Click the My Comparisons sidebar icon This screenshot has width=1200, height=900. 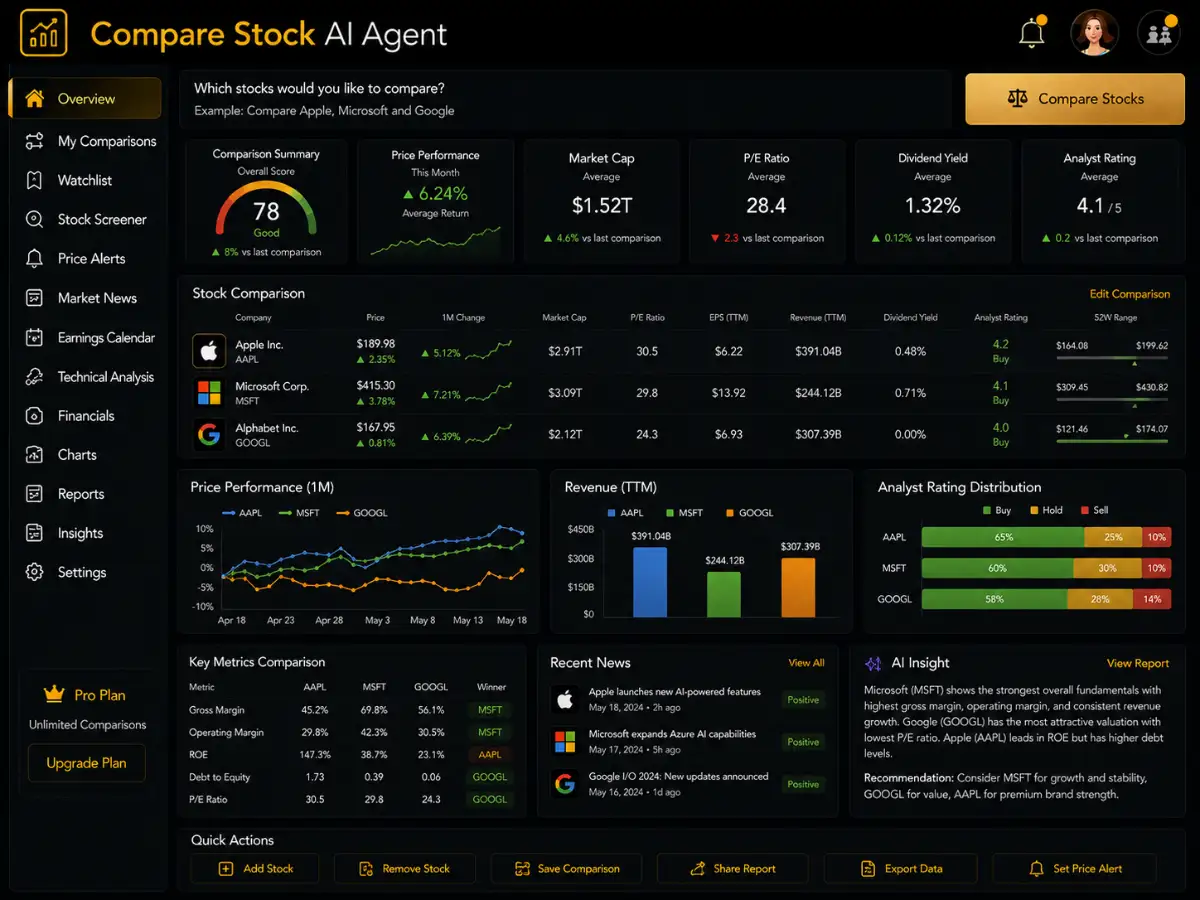pyautogui.click(x=35, y=141)
